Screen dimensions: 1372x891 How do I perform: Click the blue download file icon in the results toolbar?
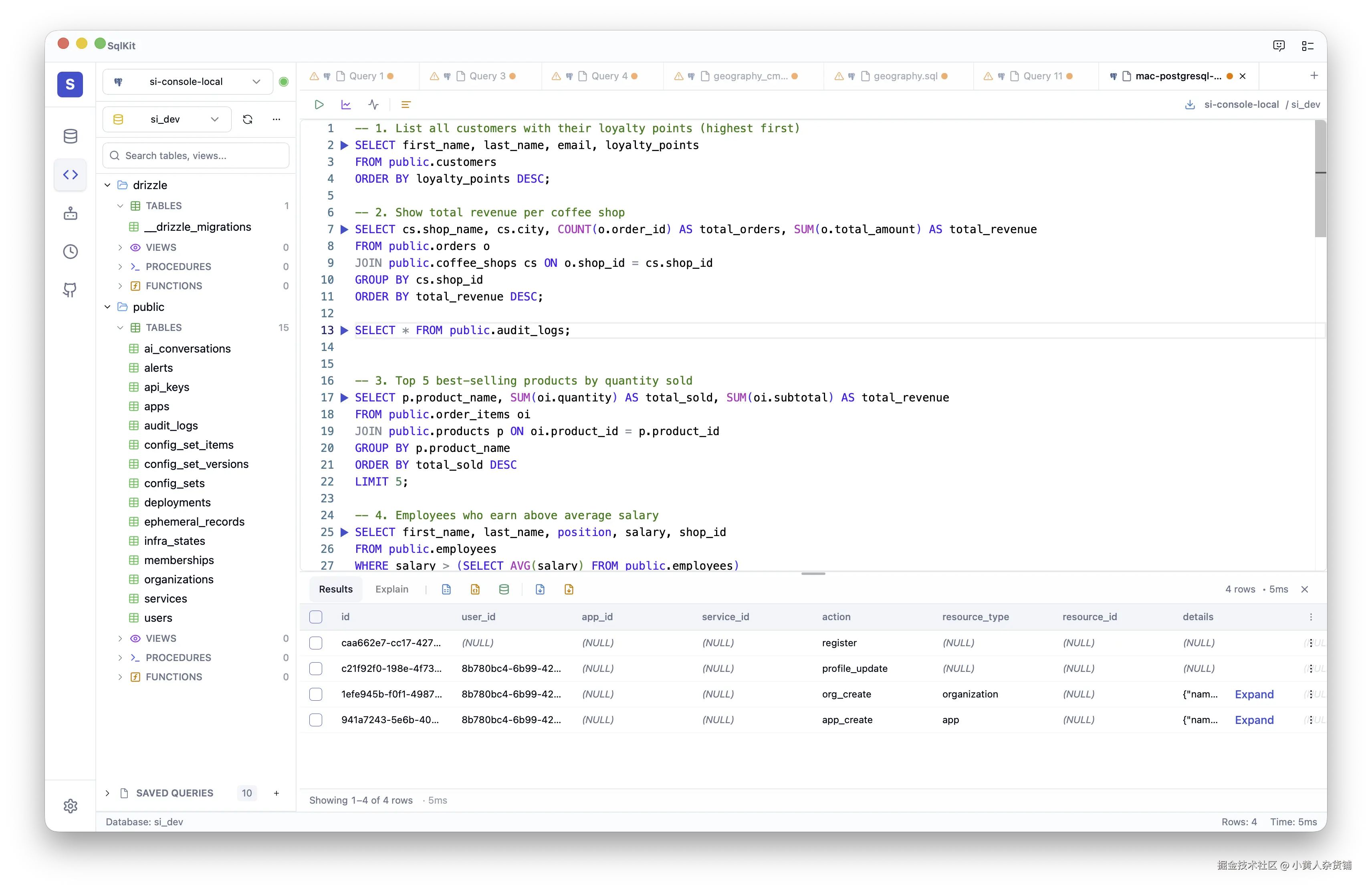pyautogui.click(x=540, y=589)
